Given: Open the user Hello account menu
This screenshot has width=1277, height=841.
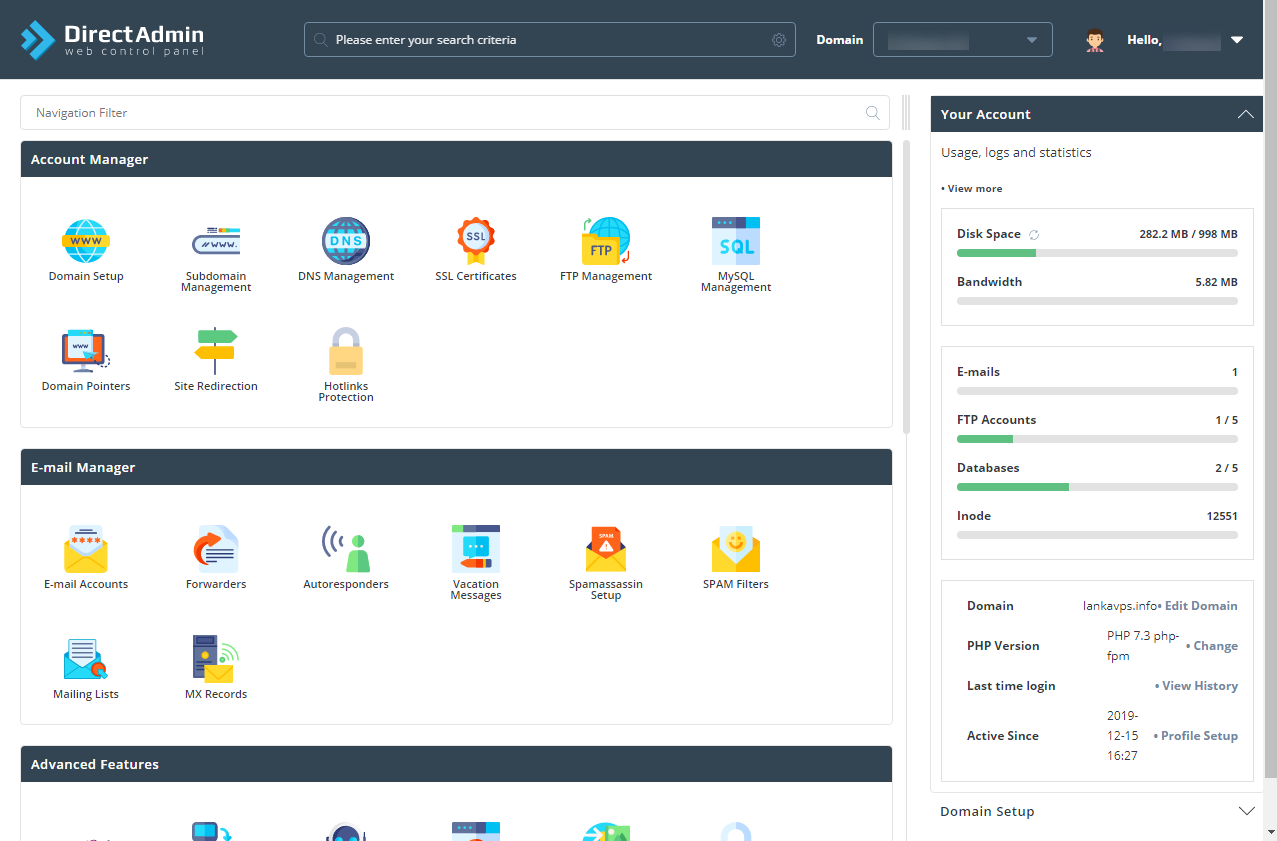Looking at the screenshot, I should pos(1165,40).
